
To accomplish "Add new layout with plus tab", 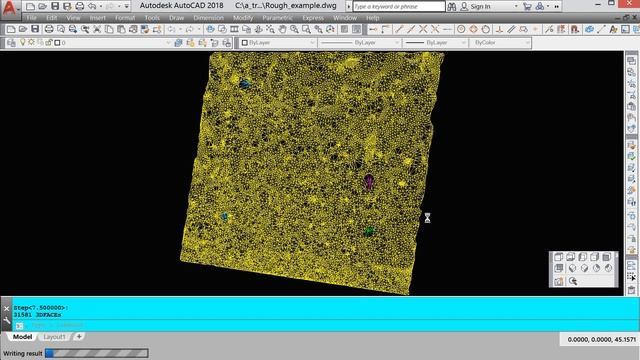I will click(x=79, y=337).
